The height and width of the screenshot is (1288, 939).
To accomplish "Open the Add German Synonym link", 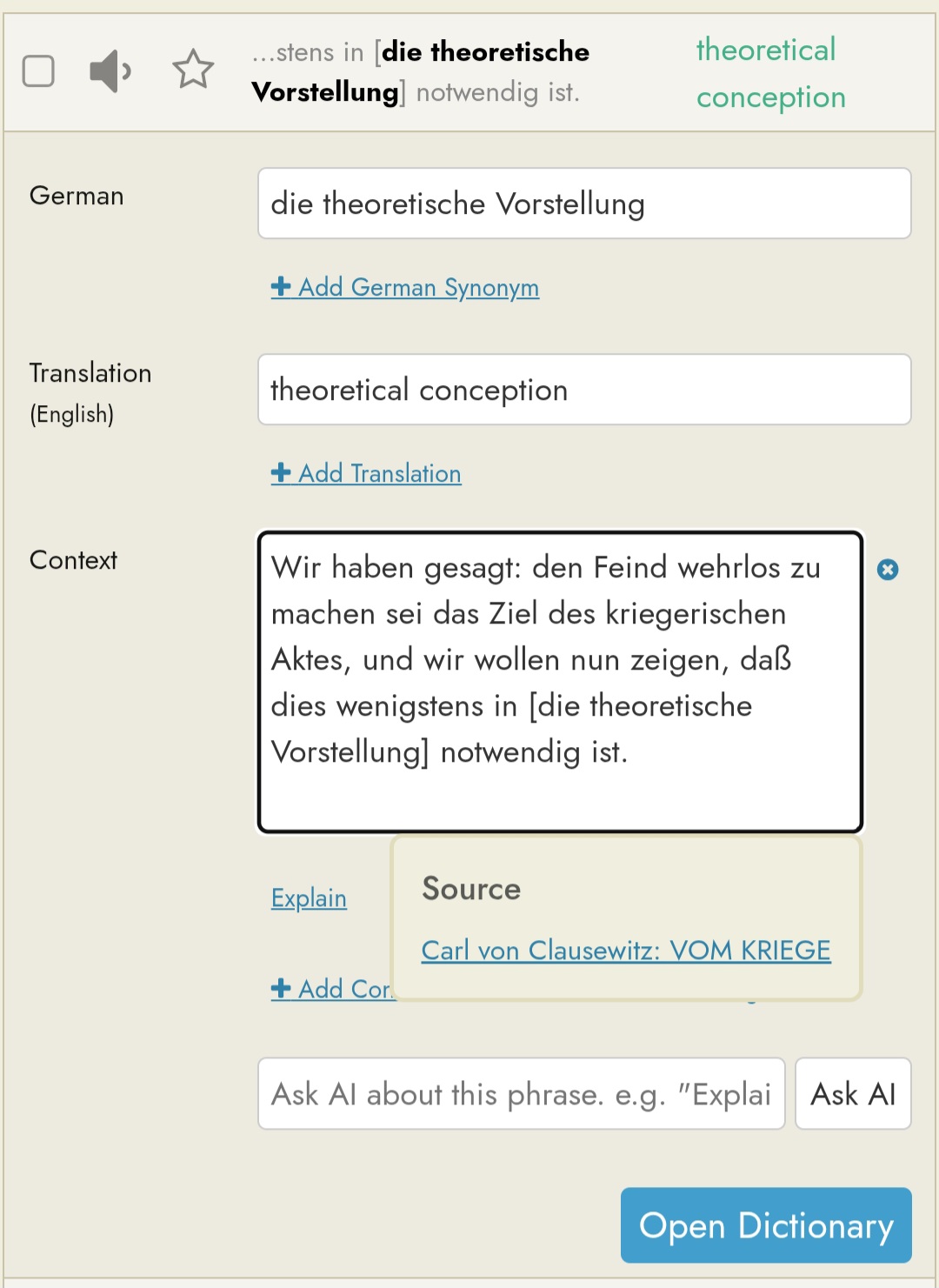I will pos(405,287).
